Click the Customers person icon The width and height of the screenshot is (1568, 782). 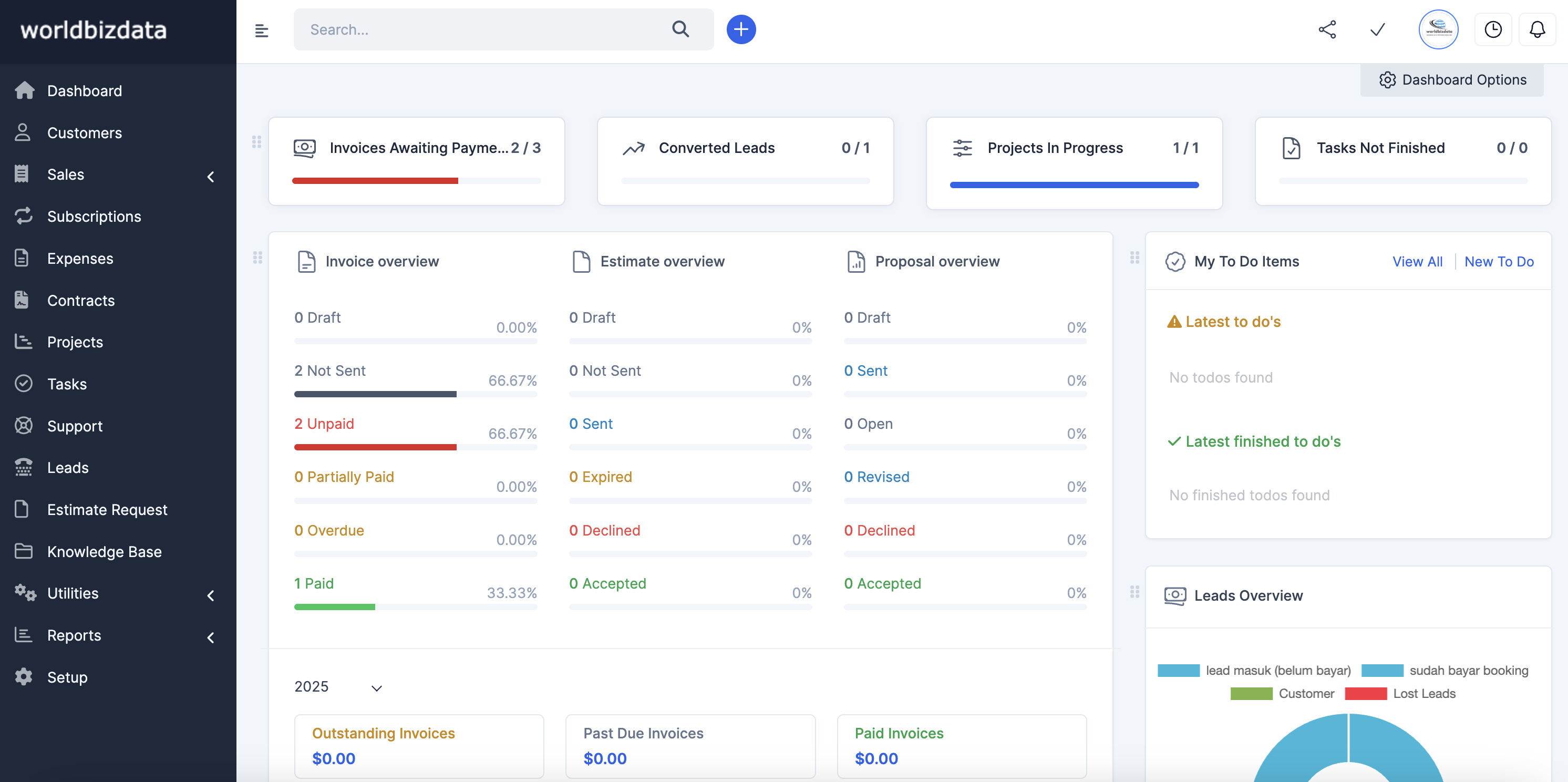click(23, 132)
